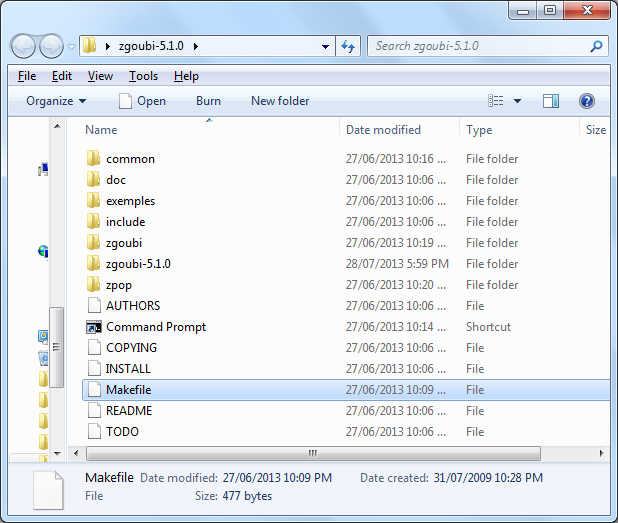Open the view options dropdown arrow

(517, 101)
